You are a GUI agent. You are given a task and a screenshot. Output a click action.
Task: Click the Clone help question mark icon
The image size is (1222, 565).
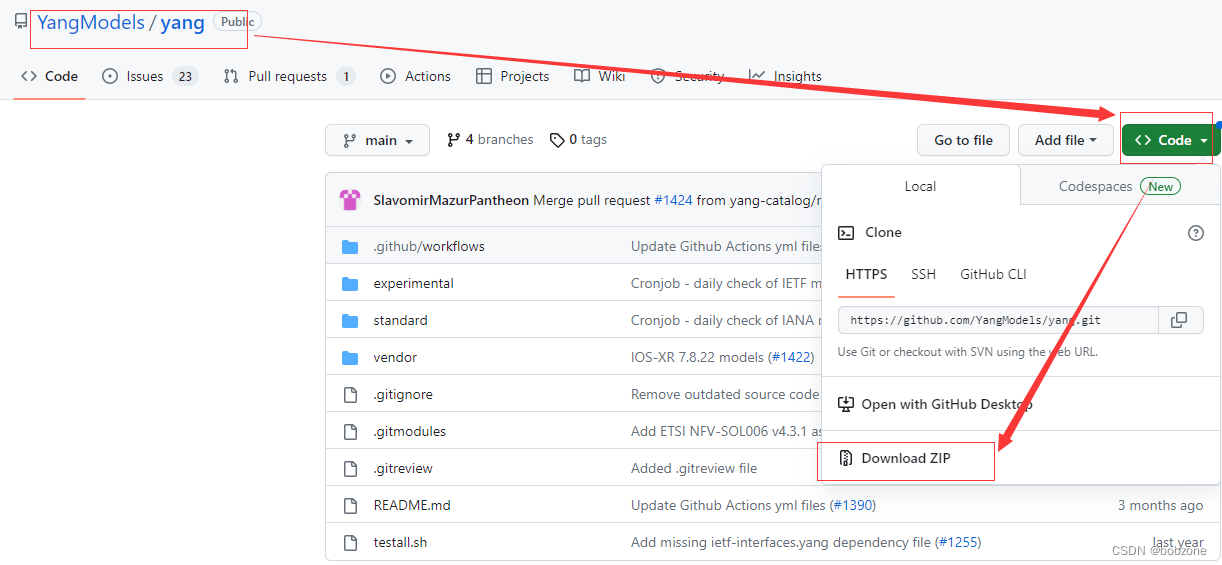coord(1196,233)
